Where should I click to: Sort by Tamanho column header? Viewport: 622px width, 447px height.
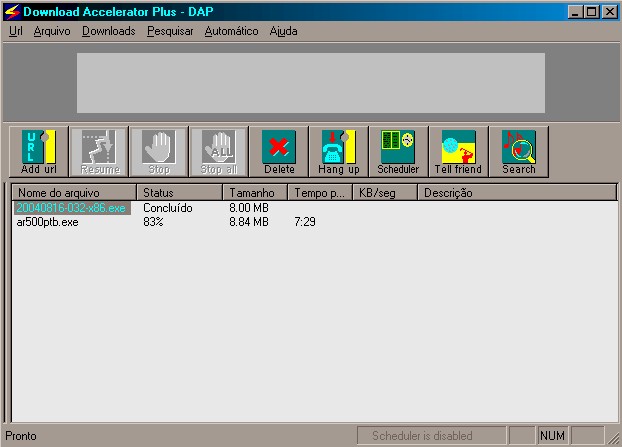point(255,193)
